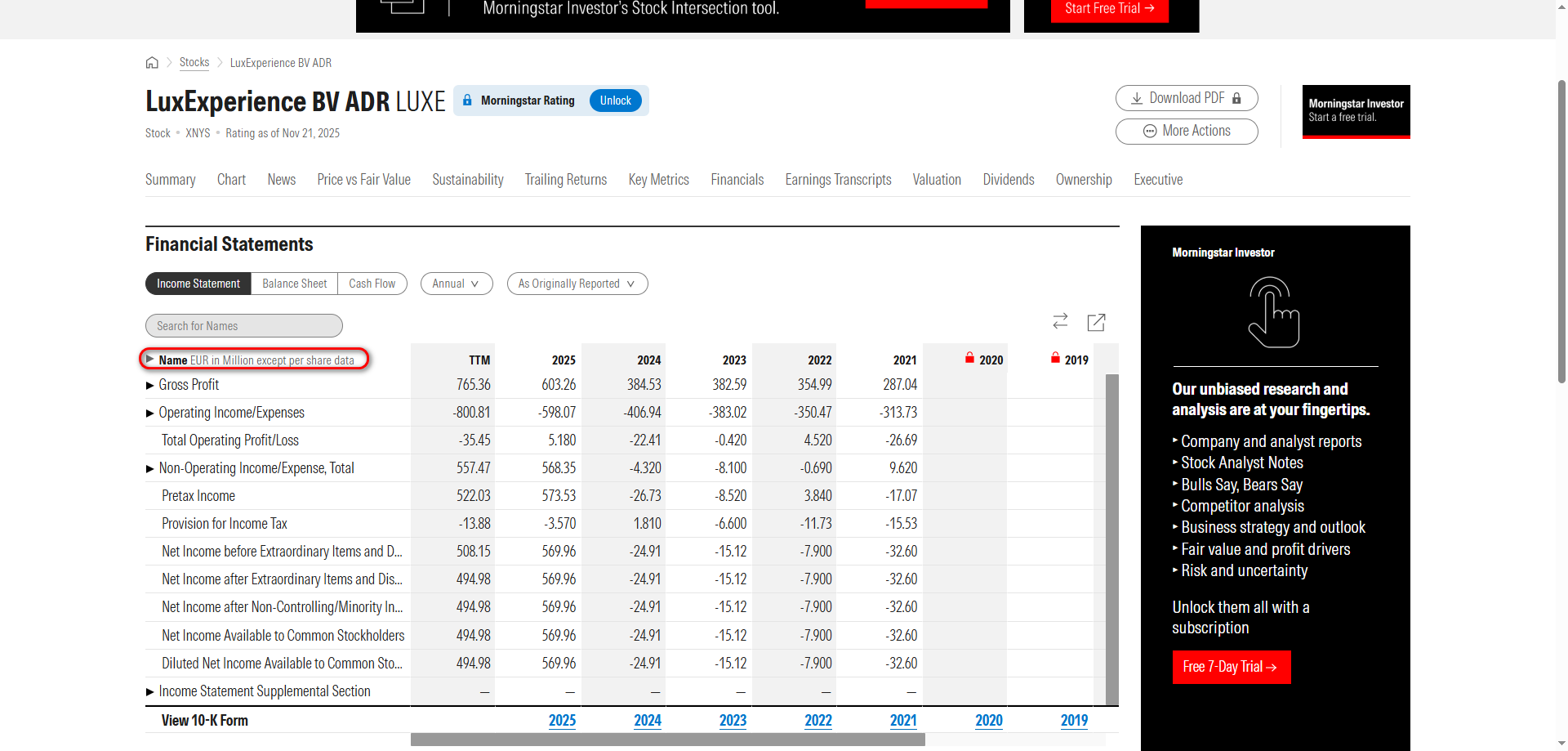This screenshot has height=751, width=1568.
Task: Click the red lock on 2020 column
Action: [969, 358]
